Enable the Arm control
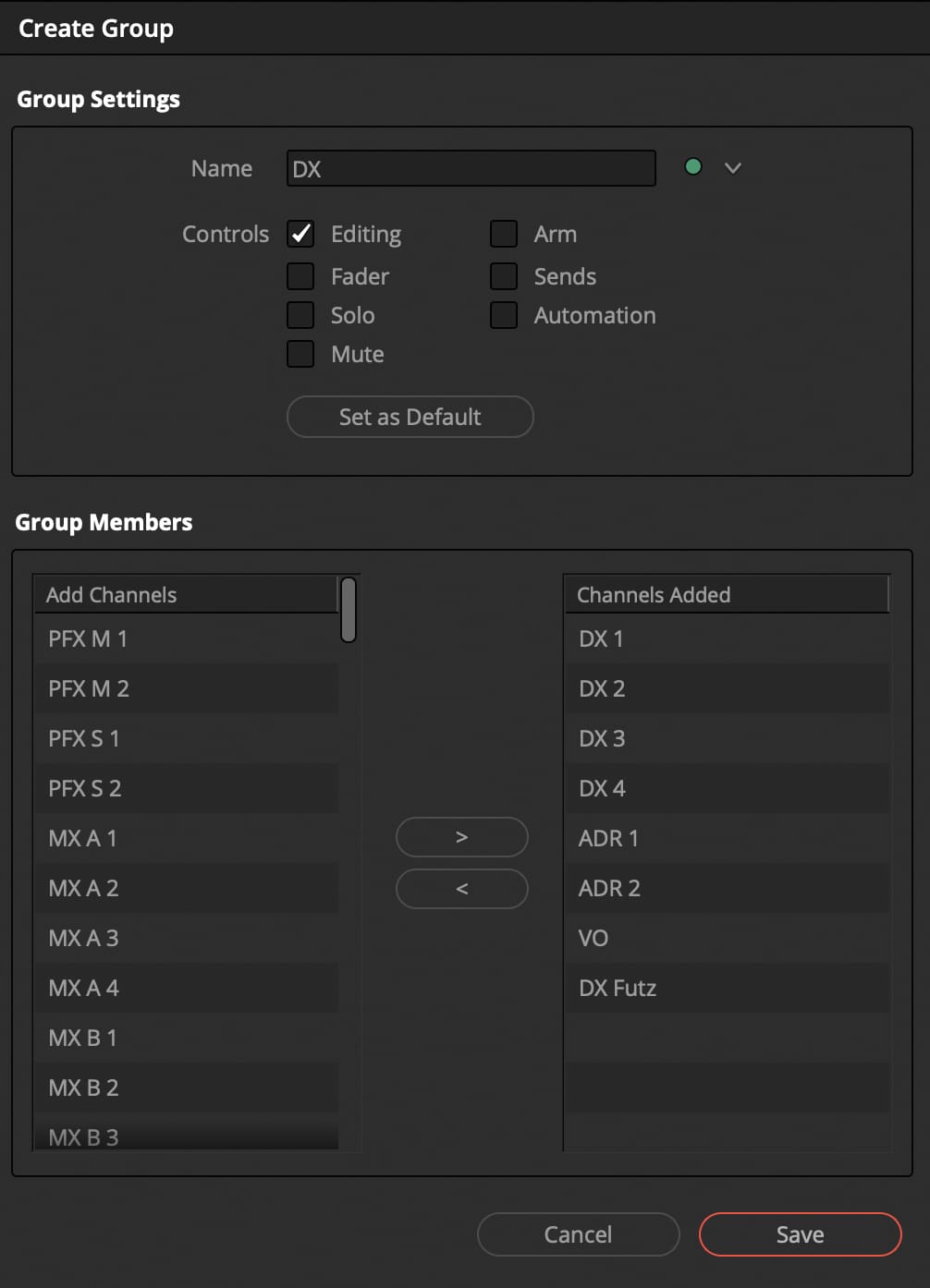The width and height of the screenshot is (930, 1288). pyautogui.click(x=503, y=234)
